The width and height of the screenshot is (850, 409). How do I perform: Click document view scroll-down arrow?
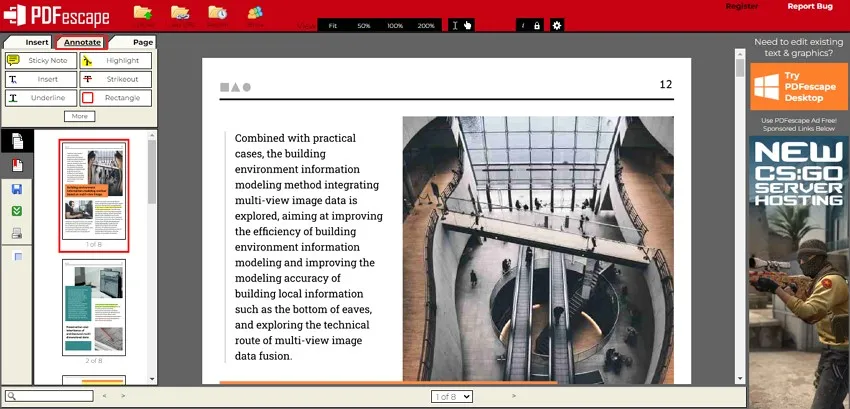(x=740, y=379)
